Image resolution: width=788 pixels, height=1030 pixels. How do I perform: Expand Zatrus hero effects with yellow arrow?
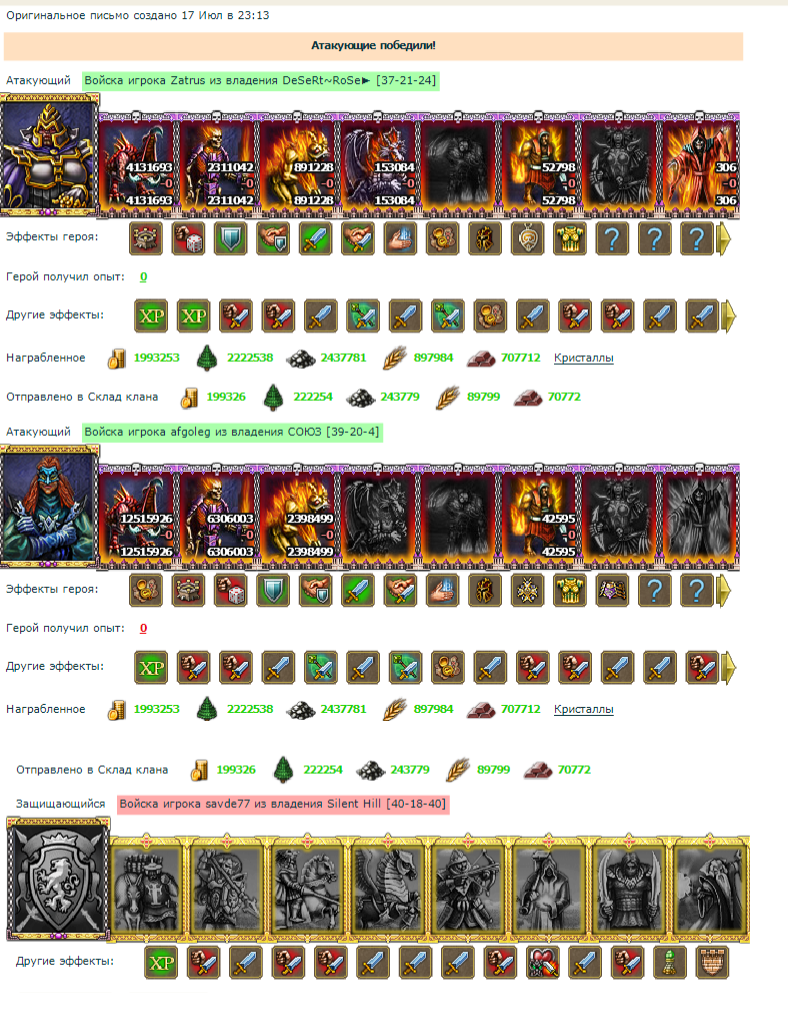(x=724, y=238)
